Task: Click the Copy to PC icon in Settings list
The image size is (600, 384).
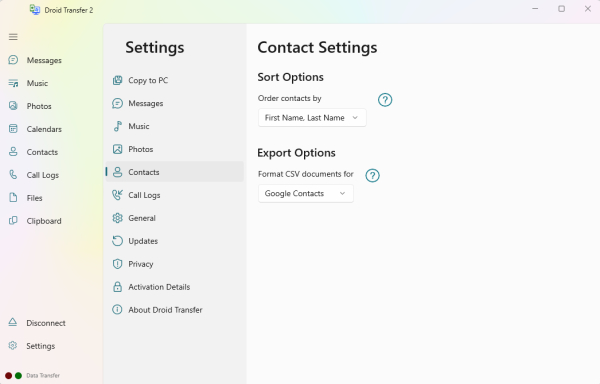Action: point(117,80)
